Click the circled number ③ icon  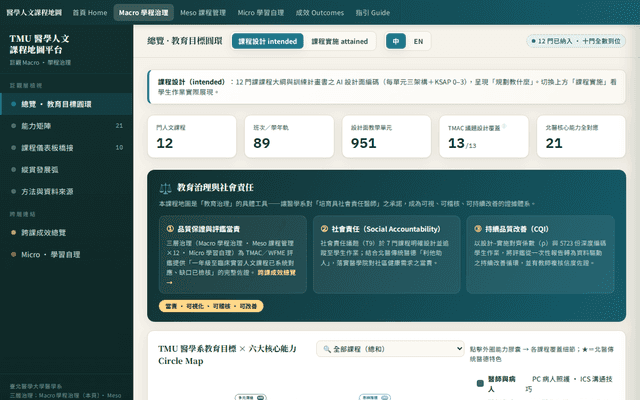tap(478, 229)
